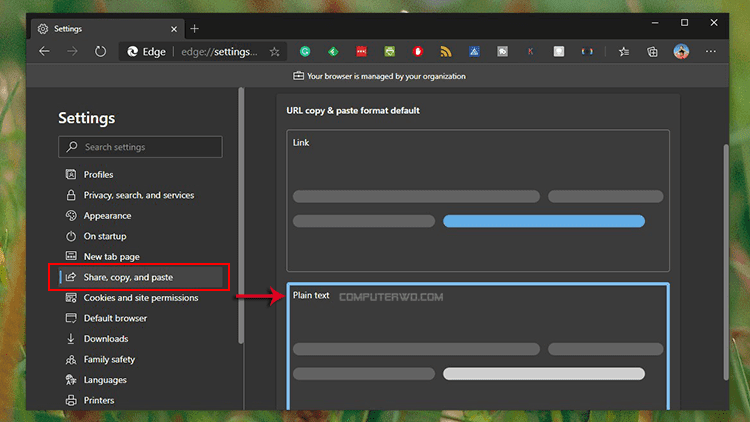
Task: Click the orange RSS feed extension icon
Action: click(446, 51)
